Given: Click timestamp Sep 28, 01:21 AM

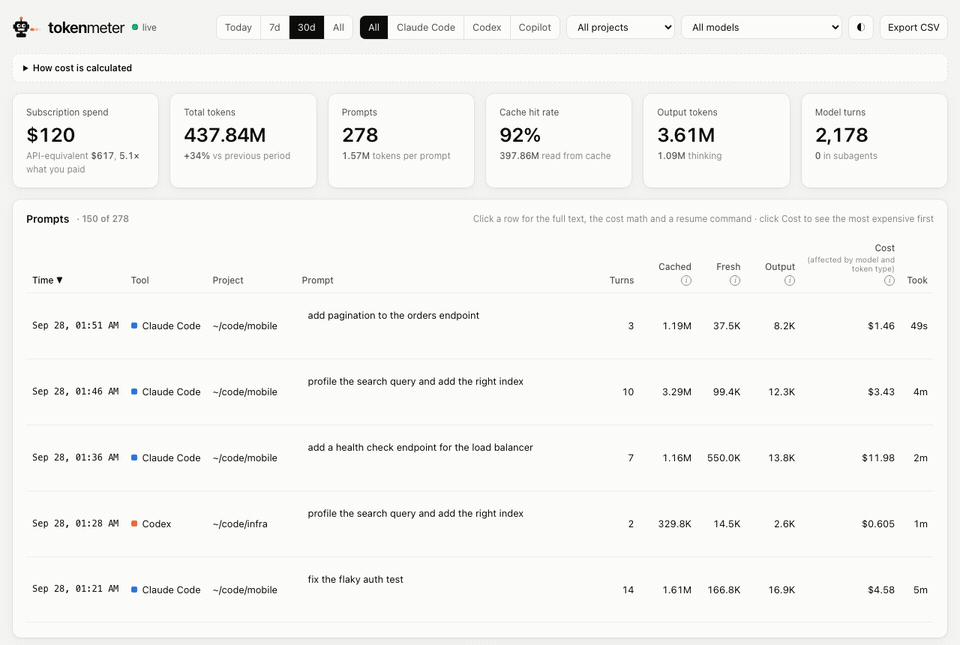Looking at the screenshot, I should click(75, 590).
